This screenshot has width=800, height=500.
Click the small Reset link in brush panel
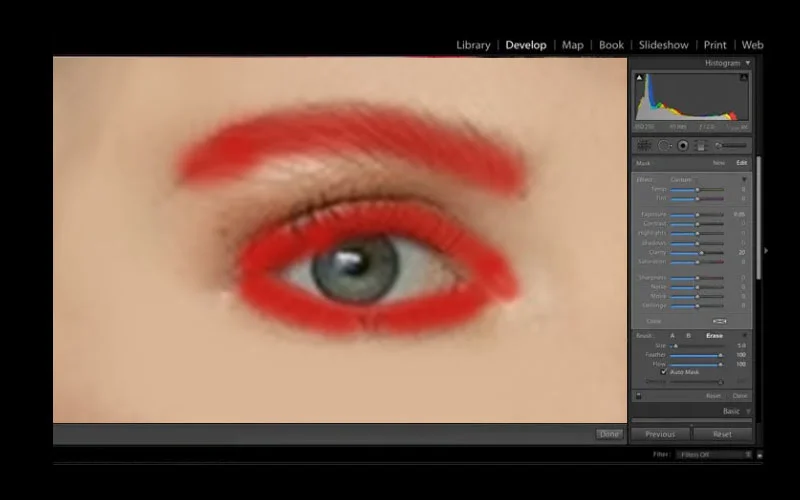coord(713,396)
